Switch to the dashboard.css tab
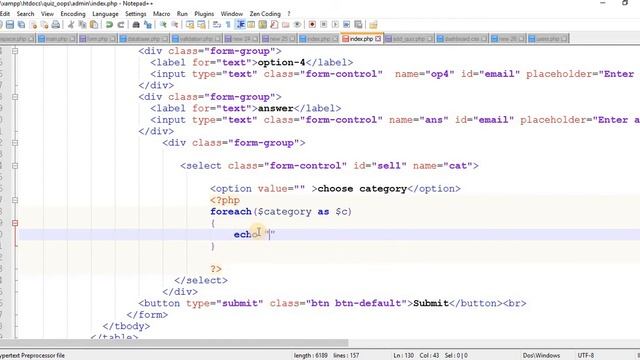 tap(462, 39)
